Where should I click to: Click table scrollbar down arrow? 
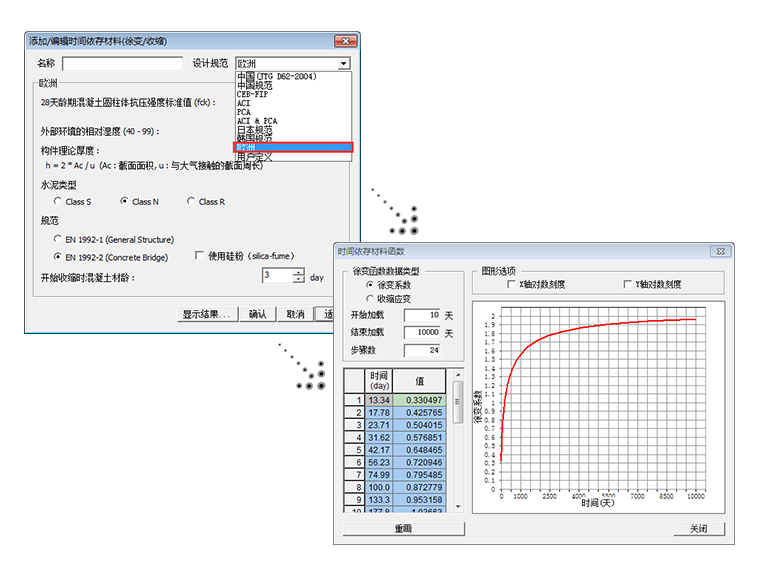pos(458,507)
